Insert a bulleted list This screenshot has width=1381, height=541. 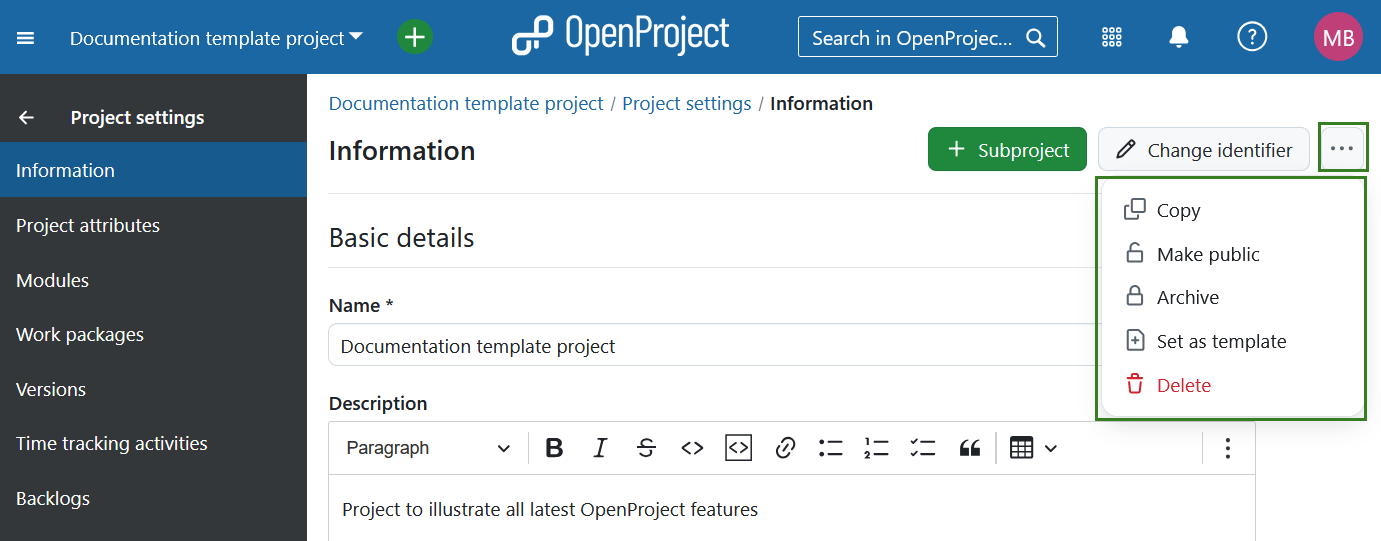[x=831, y=448]
